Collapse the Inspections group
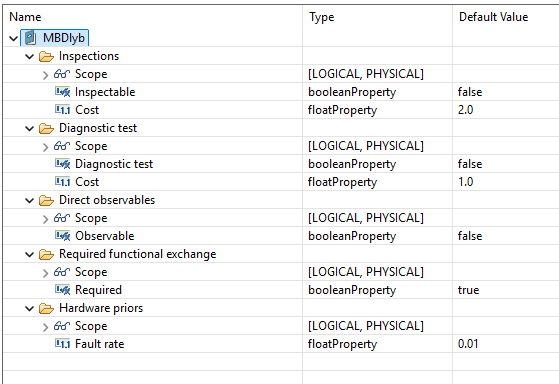Viewport: 559px width, 384px height. coord(30,56)
